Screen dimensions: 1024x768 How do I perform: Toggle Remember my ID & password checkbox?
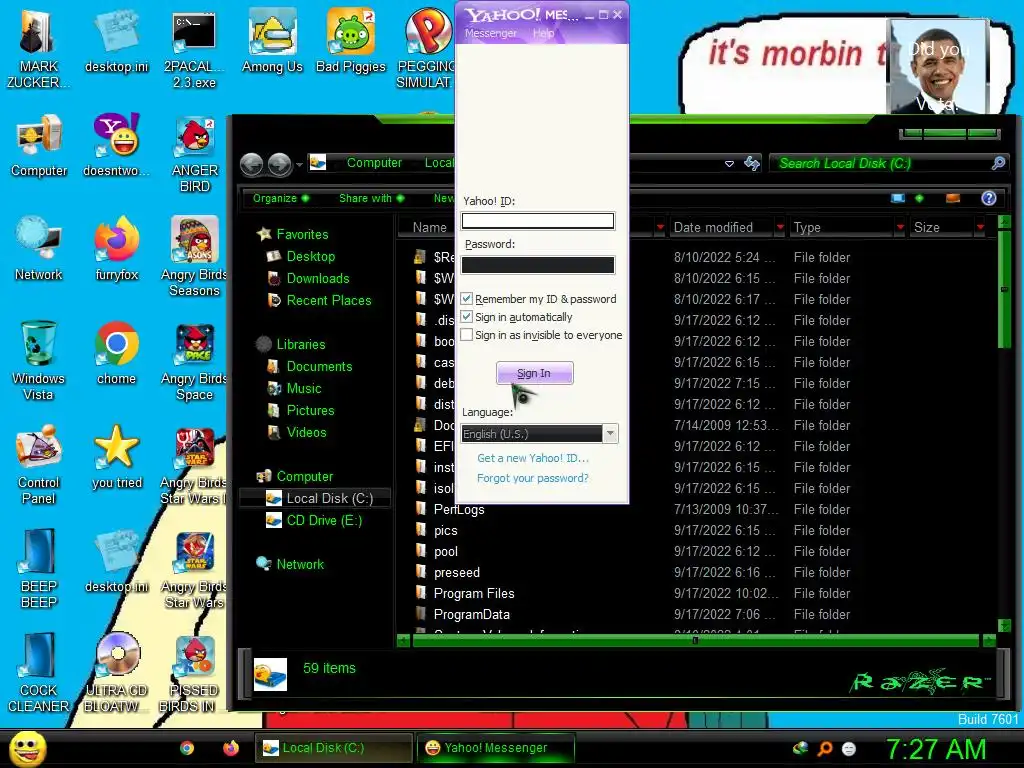click(466, 298)
